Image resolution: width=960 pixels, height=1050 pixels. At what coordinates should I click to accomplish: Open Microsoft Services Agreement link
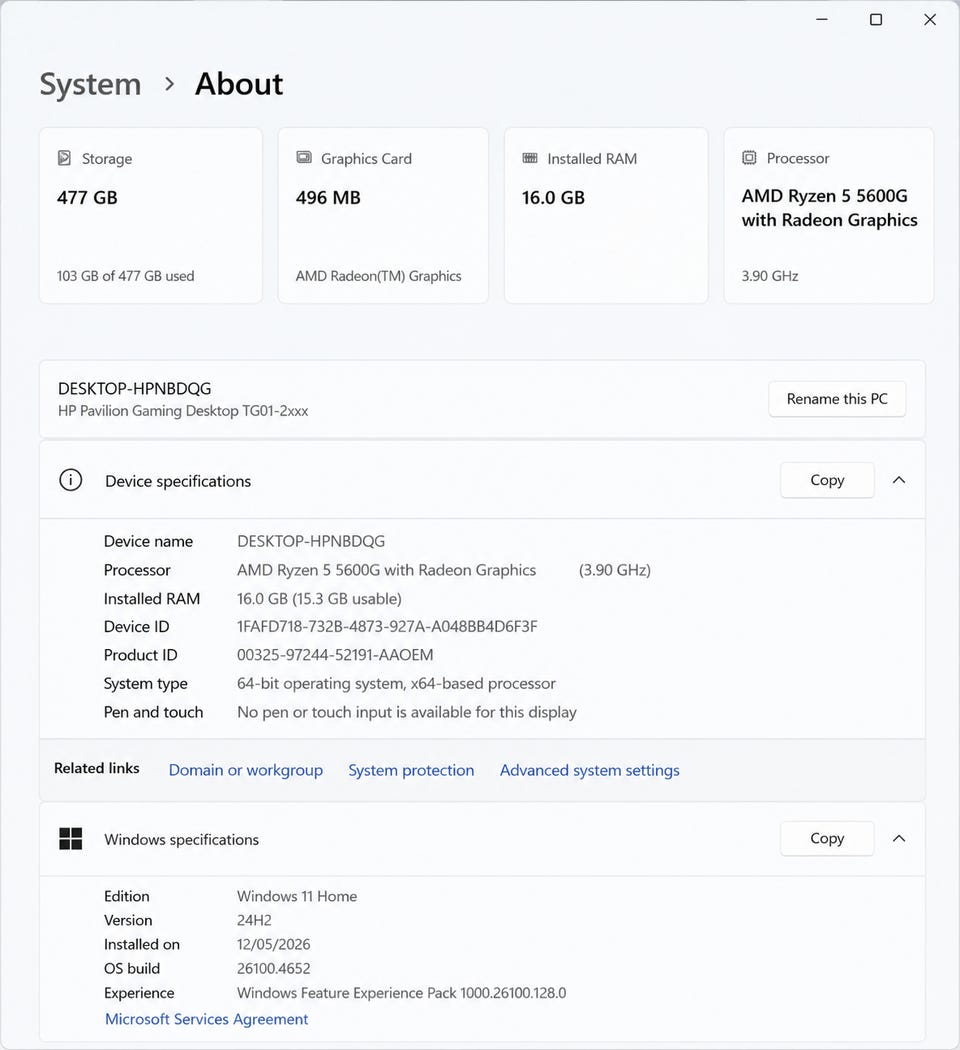pyautogui.click(x=206, y=1019)
